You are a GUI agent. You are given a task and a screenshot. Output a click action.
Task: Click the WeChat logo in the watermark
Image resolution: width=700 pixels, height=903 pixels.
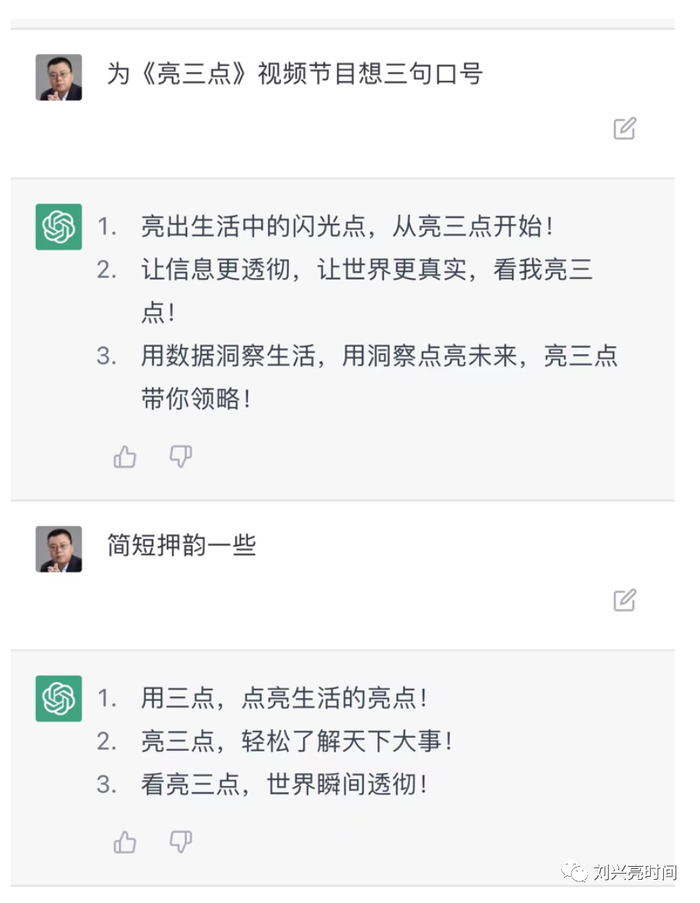click(574, 872)
